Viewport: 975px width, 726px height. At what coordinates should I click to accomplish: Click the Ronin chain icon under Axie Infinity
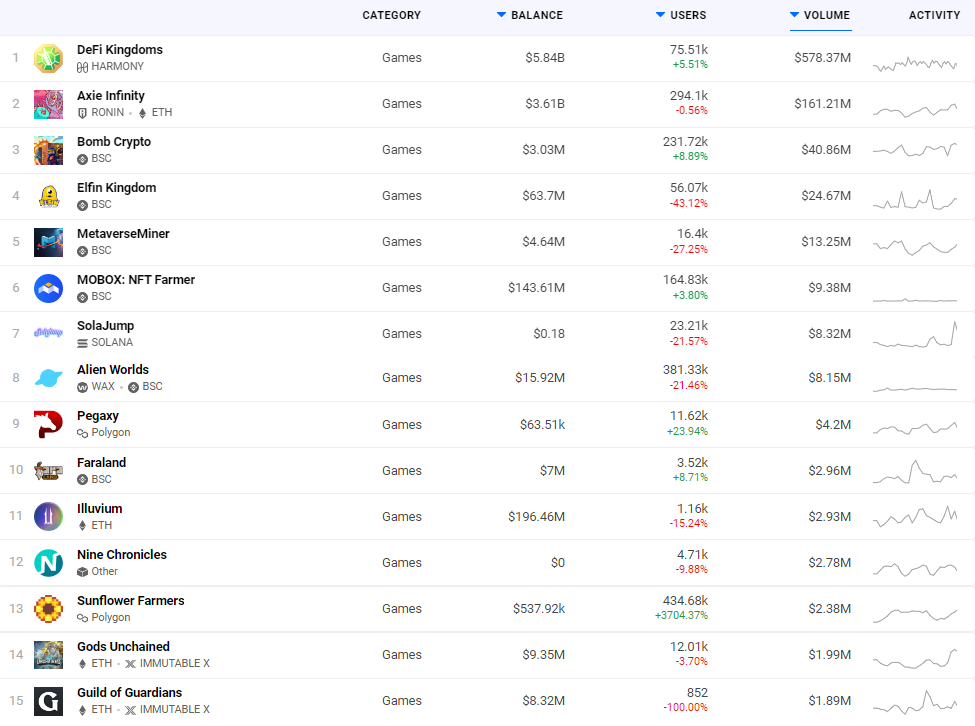pyautogui.click(x=82, y=113)
